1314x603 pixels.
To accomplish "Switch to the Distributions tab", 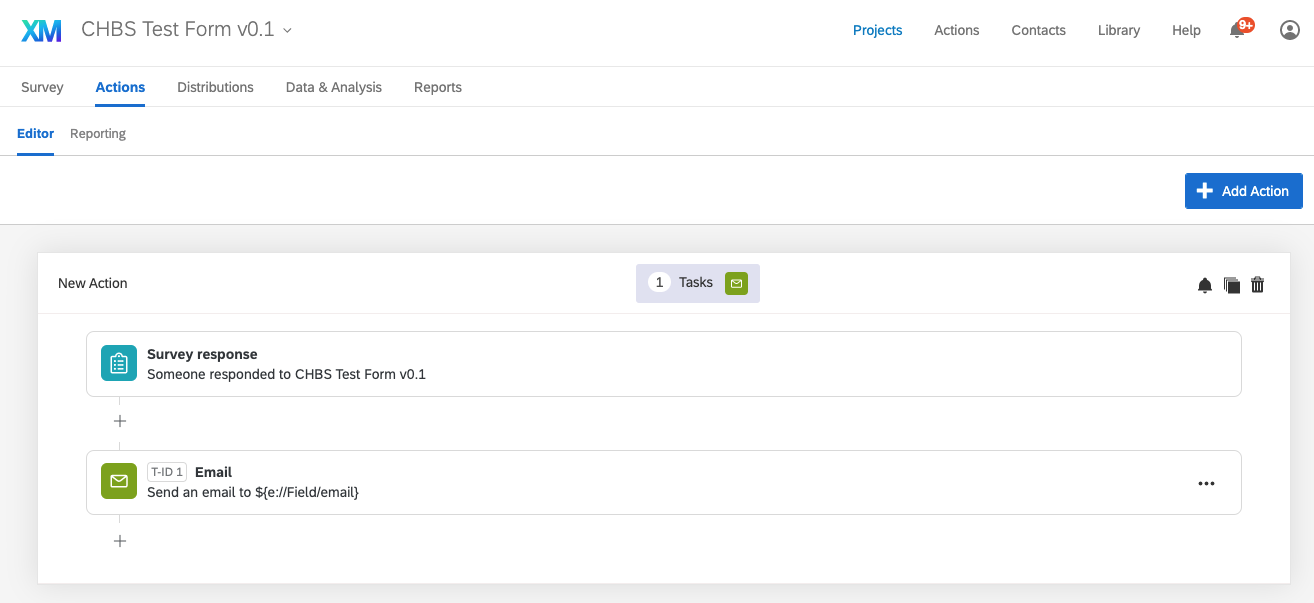I will [215, 87].
